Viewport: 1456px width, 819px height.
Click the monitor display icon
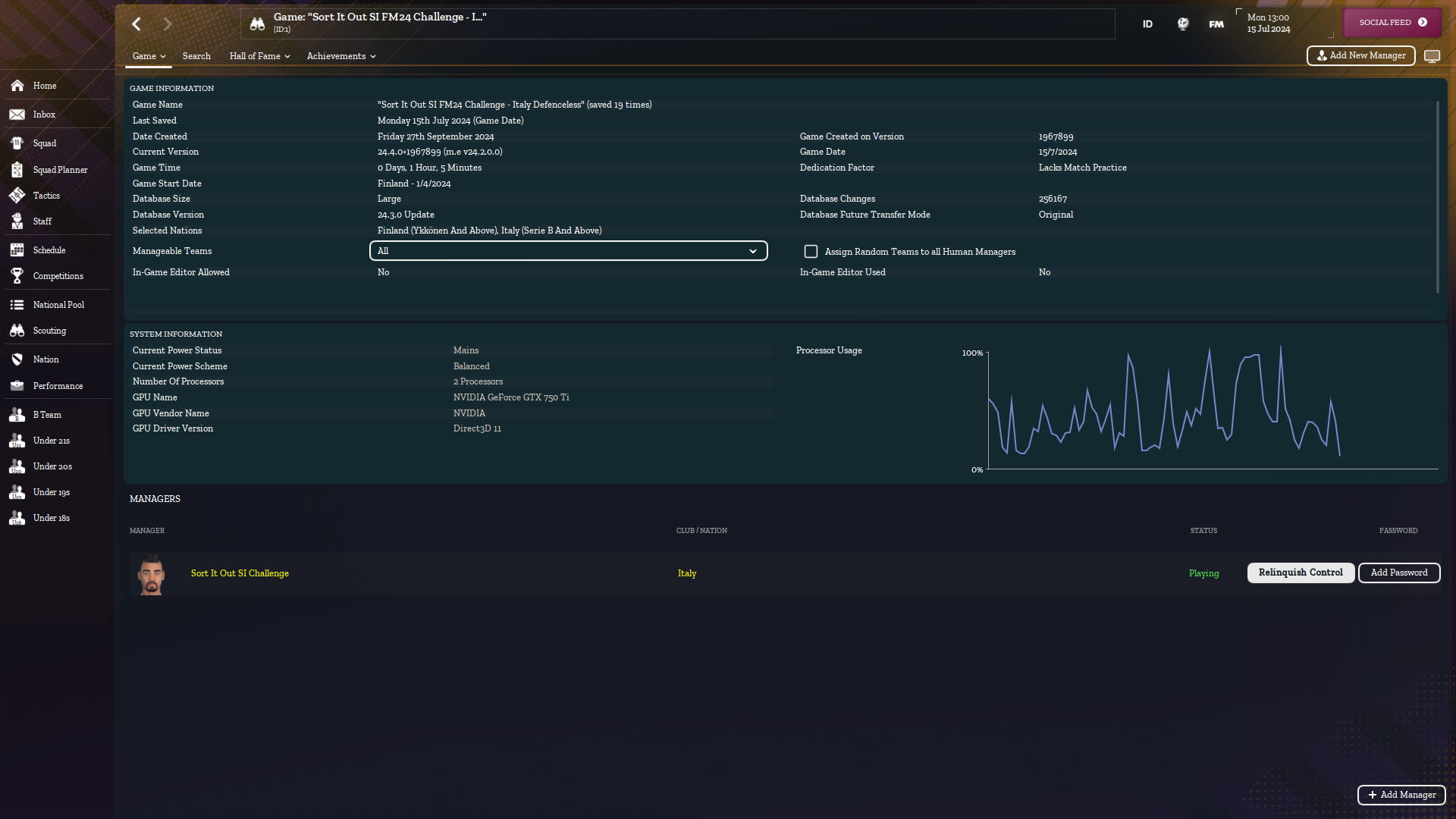[1432, 56]
